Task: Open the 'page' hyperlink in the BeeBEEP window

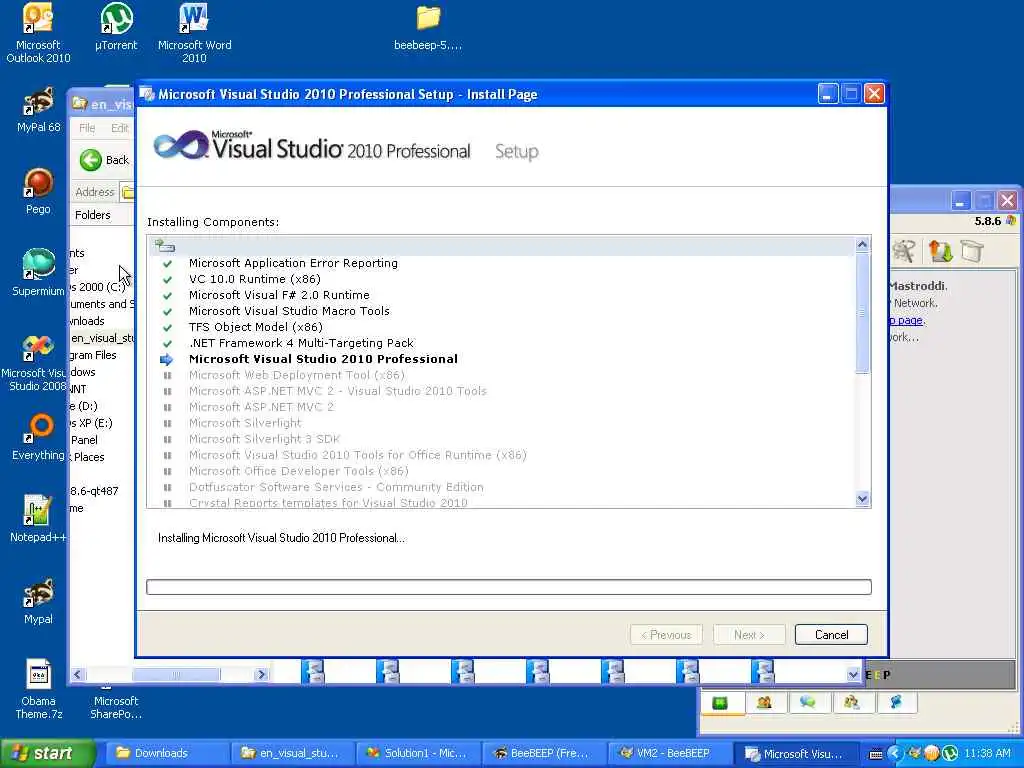Action: pos(907,321)
